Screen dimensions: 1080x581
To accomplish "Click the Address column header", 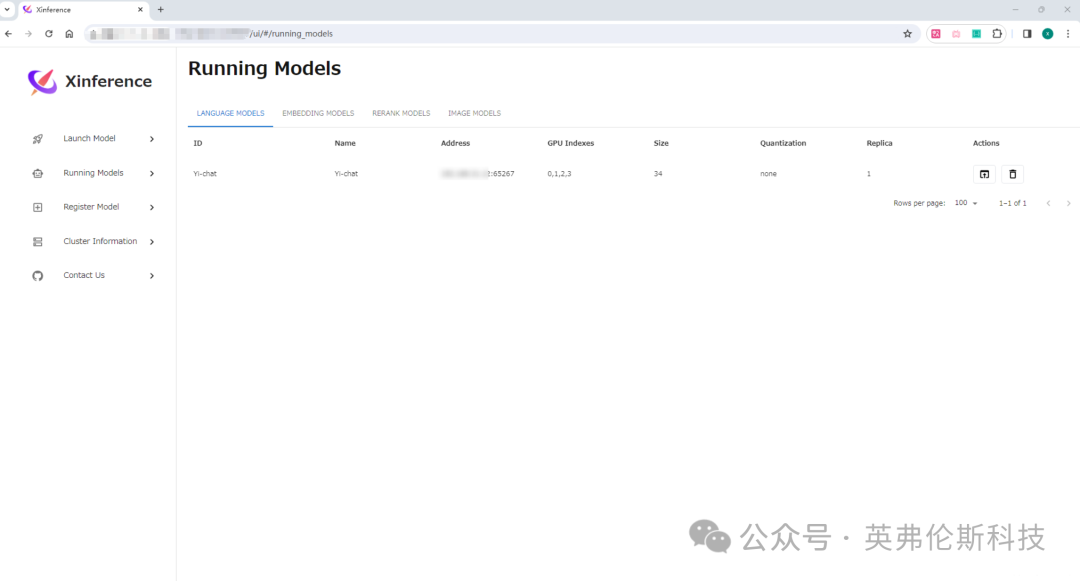I will click(x=455, y=143).
